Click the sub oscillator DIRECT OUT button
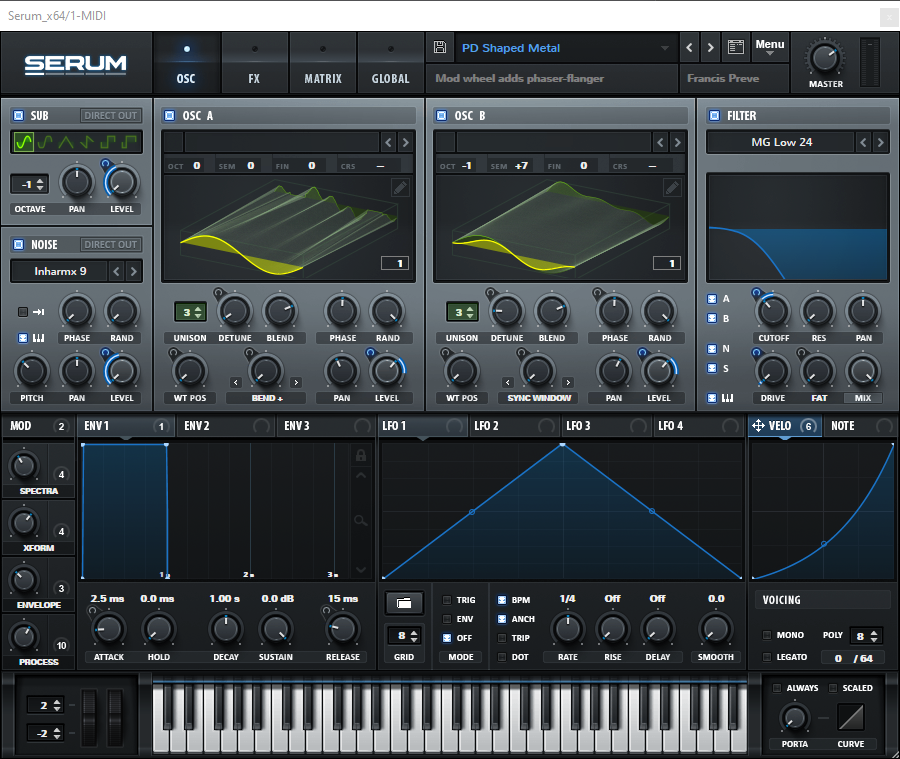The width and height of the screenshot is (900, 759). coord(110,116)
